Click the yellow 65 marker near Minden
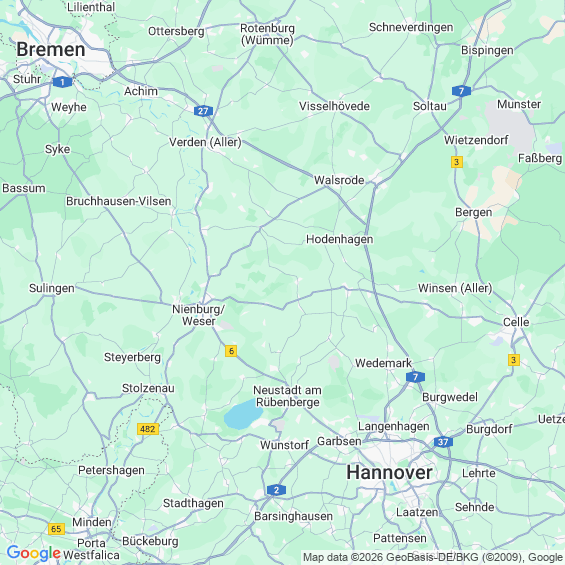 [56, 529]
